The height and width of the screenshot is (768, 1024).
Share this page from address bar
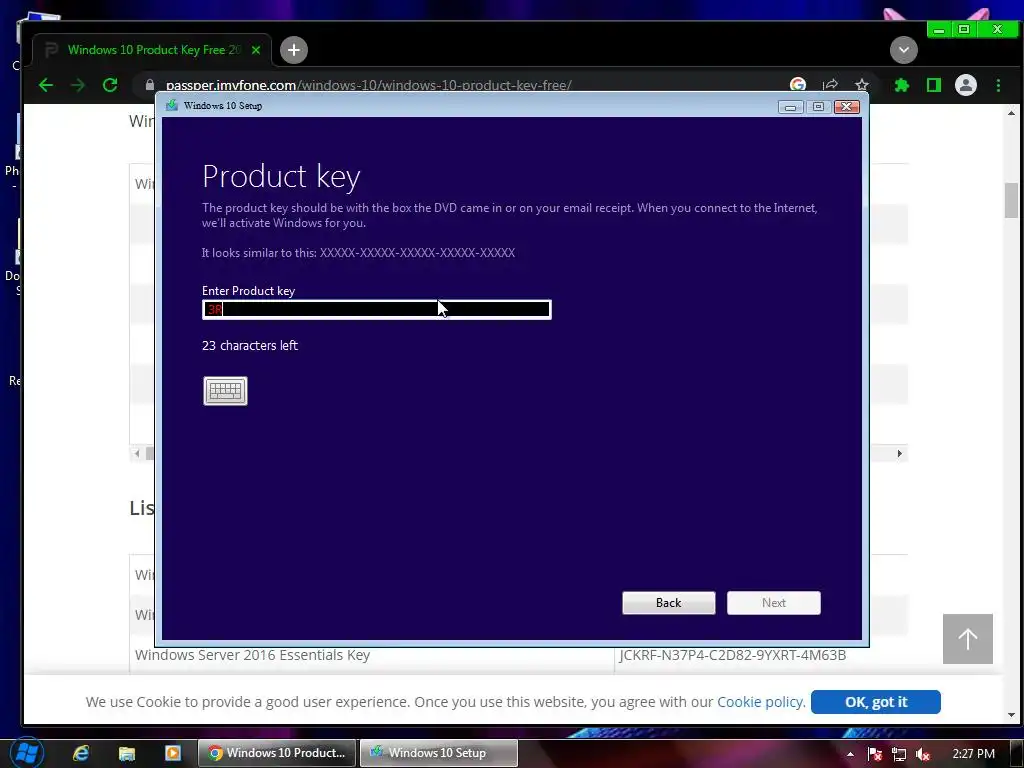[830, 85]
